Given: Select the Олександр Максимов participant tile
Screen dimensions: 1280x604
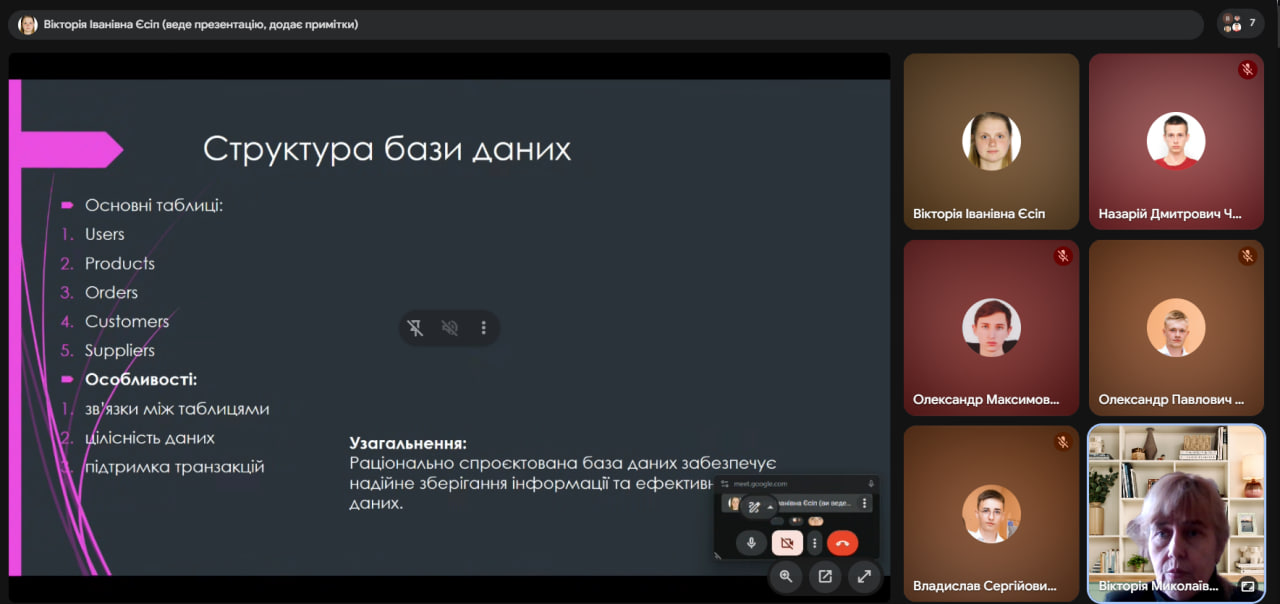Looking at the screenshot, I should coord(991,327).
